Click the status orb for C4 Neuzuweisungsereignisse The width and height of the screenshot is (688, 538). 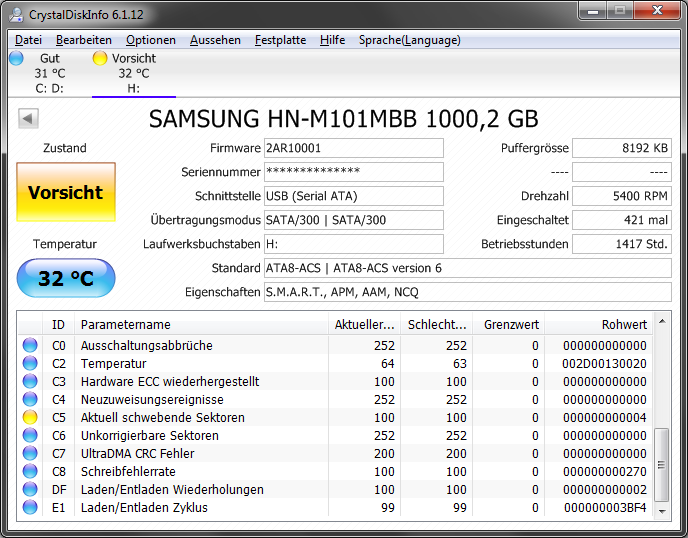coord(30,399)
